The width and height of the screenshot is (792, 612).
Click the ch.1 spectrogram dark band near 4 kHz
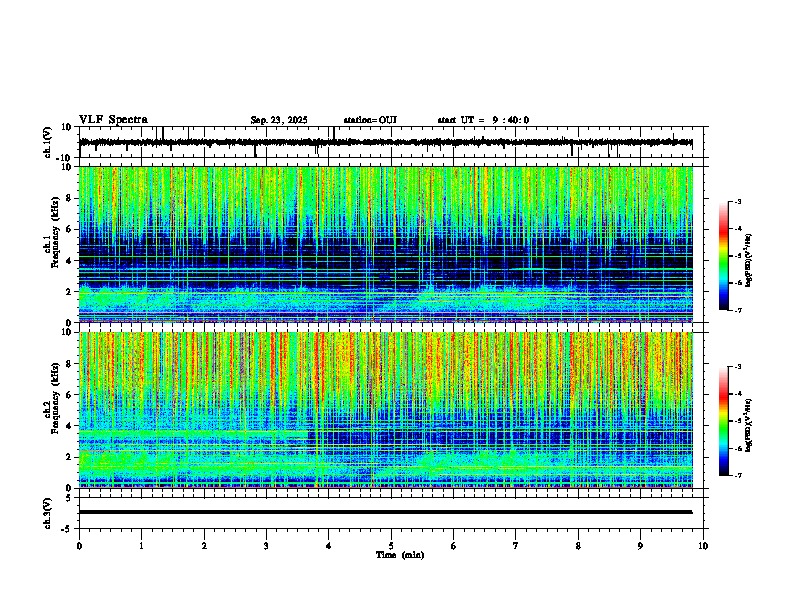385,263
